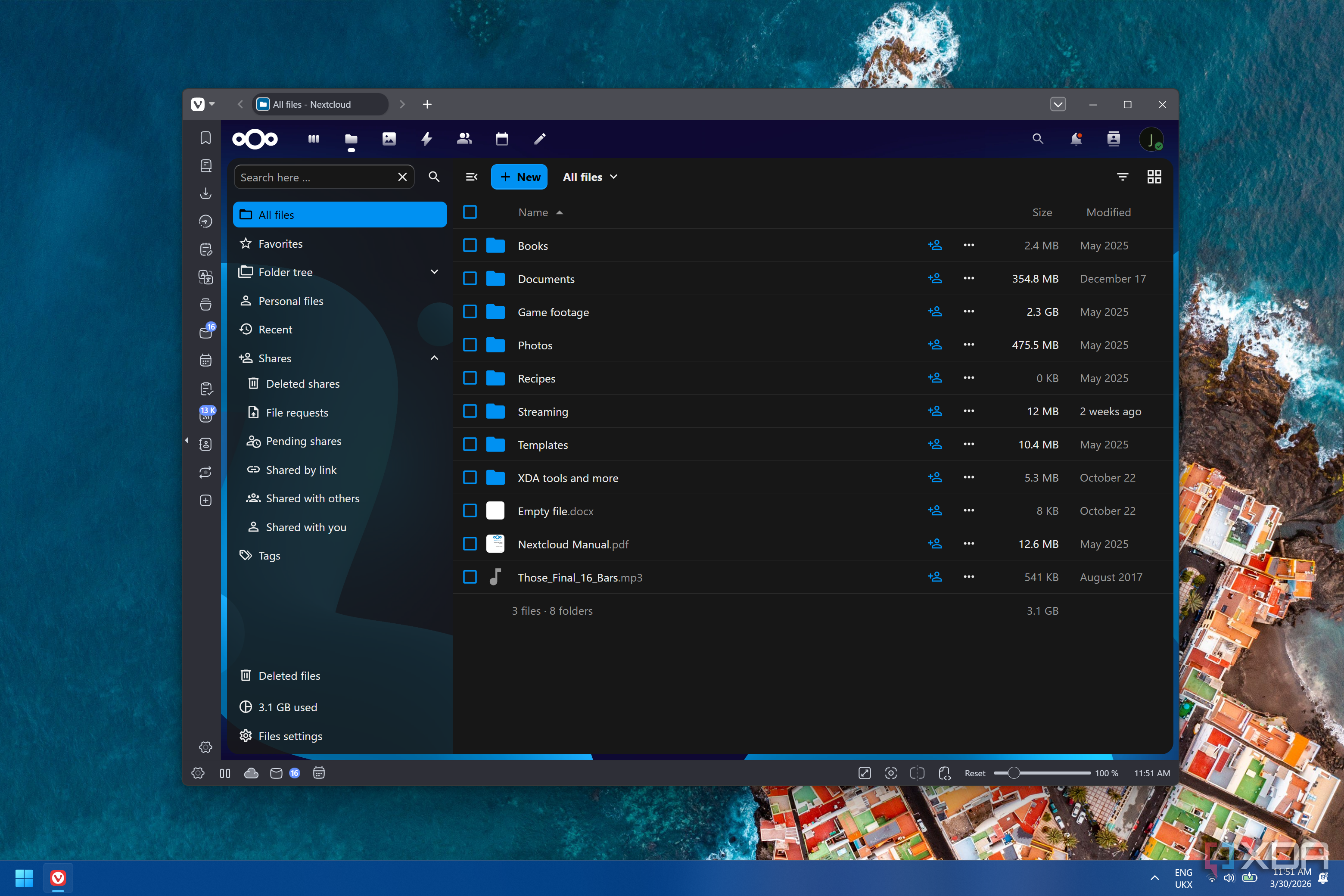Open Vivaldi bookmarks panel
The height and width of the screenshot is (896, 1344).
pos(206,138)
